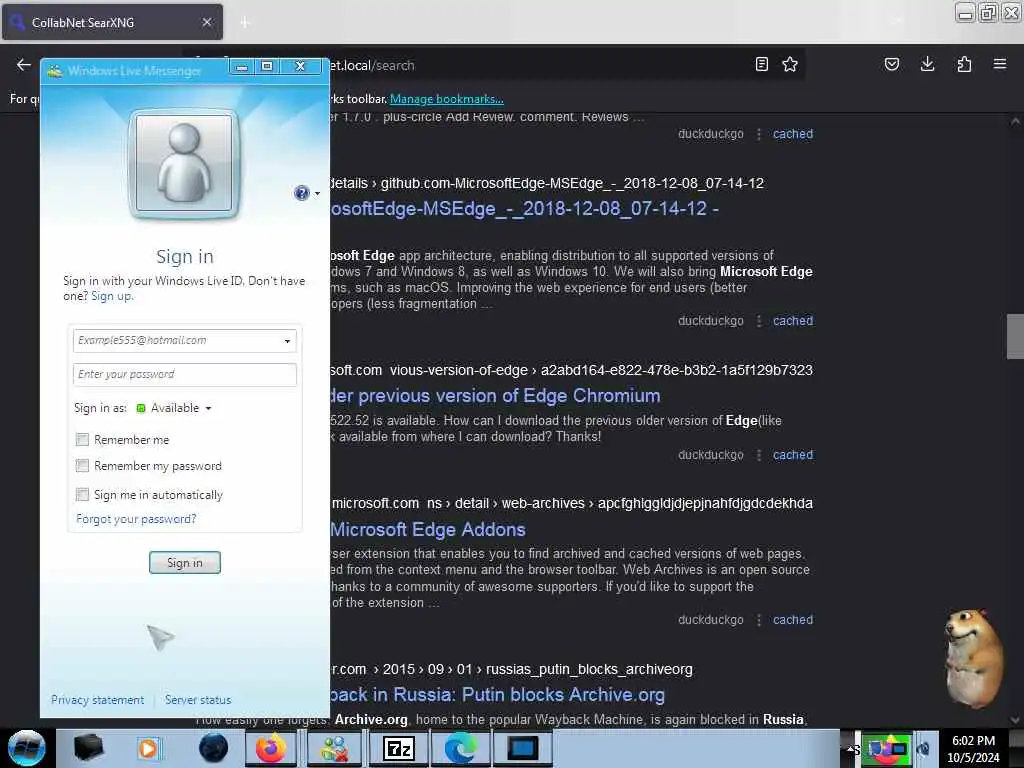Image resolution: width=1024 pixels, height=768 pixels.
Task: Open the options menu for the fourth duckduckgo result
Action: pyautogui.click(x=758, y=620)
